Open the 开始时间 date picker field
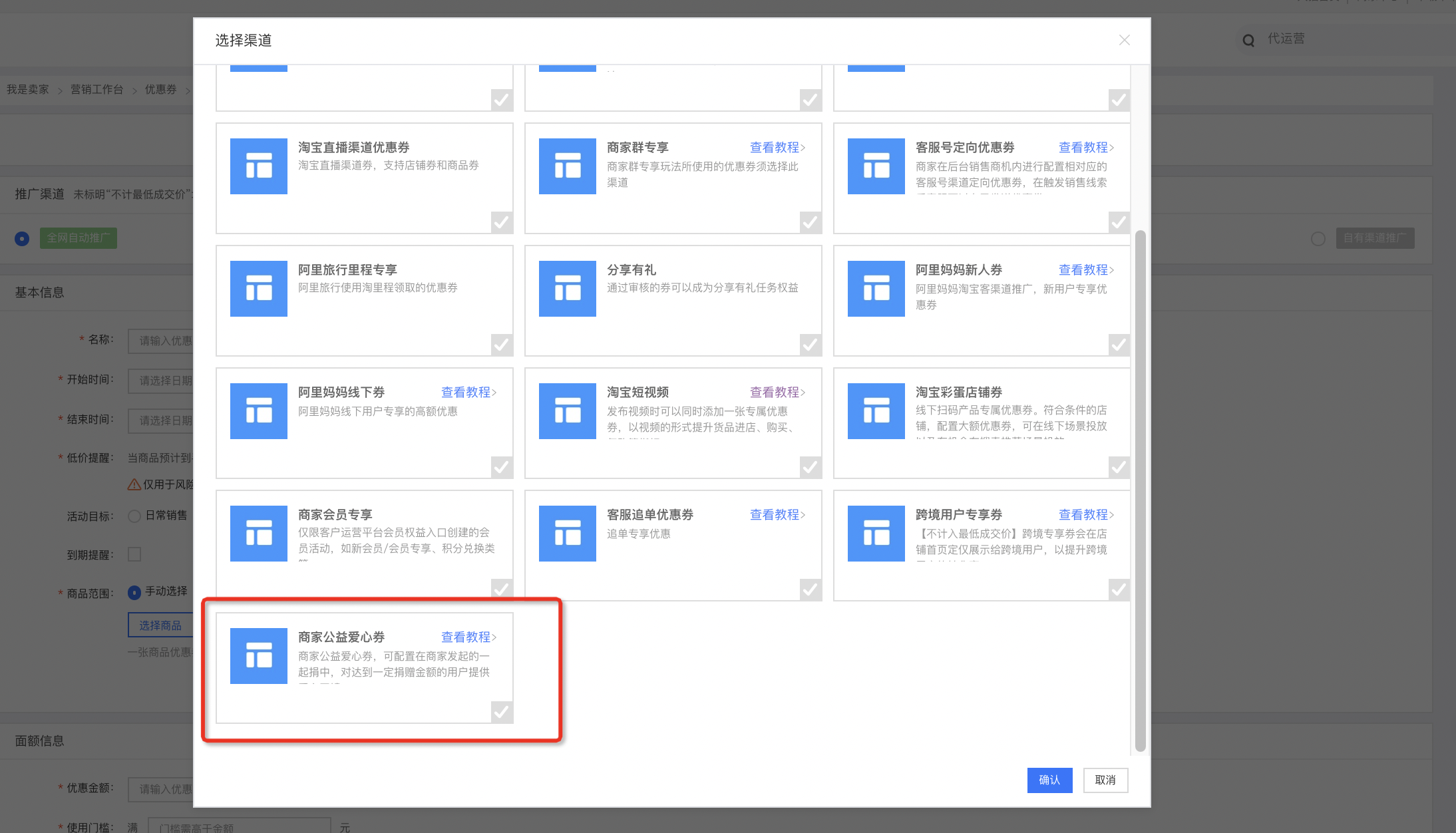The image size is (1456, 833). coord(160,381)
